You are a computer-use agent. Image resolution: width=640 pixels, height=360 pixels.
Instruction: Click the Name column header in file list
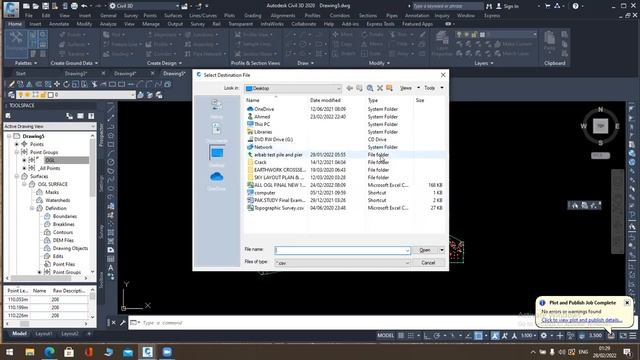[253, 100]
